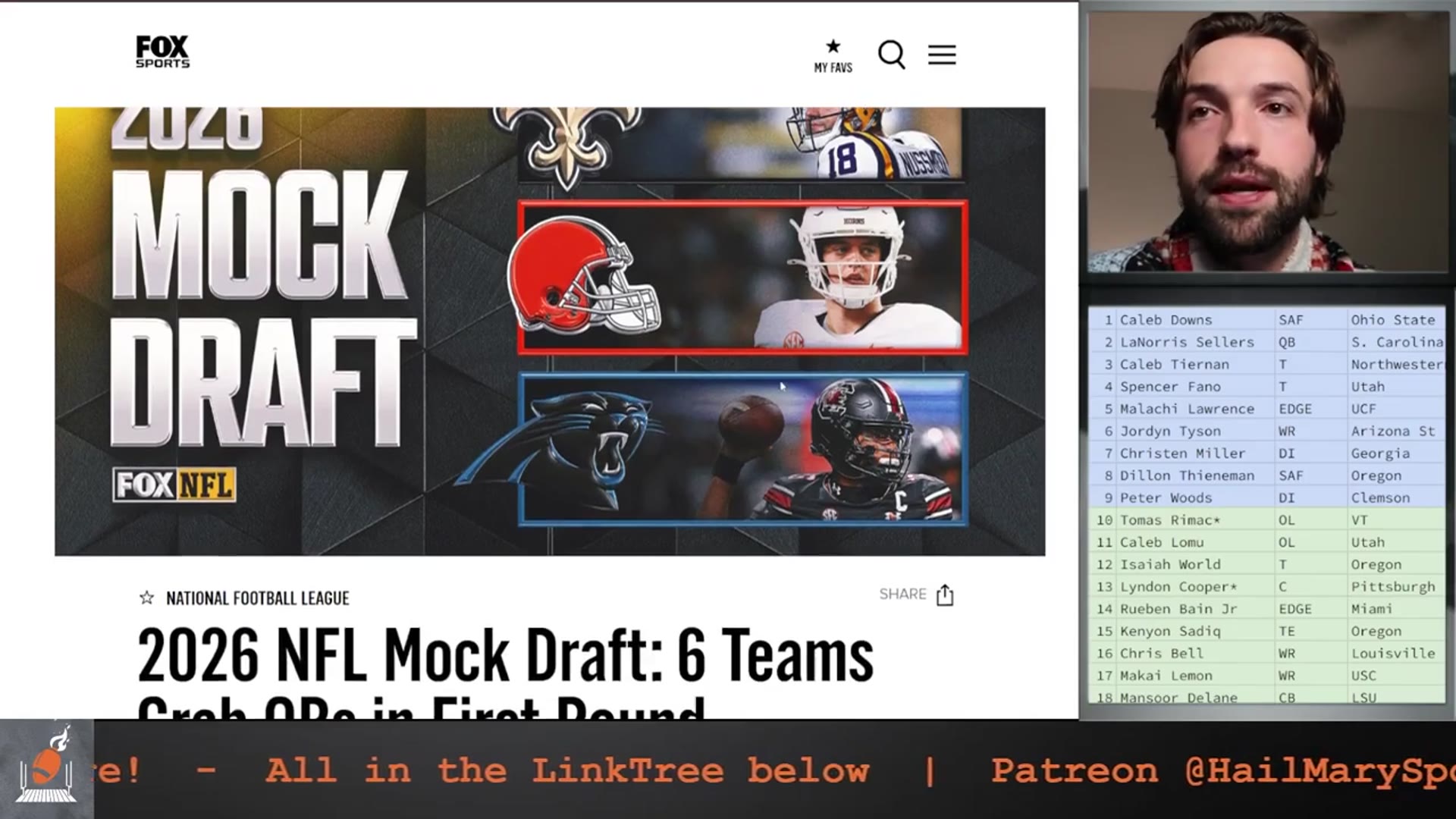Click the Patreon ticker text
Viewport: 1456px width, 819px height.
pos(1222,771)
